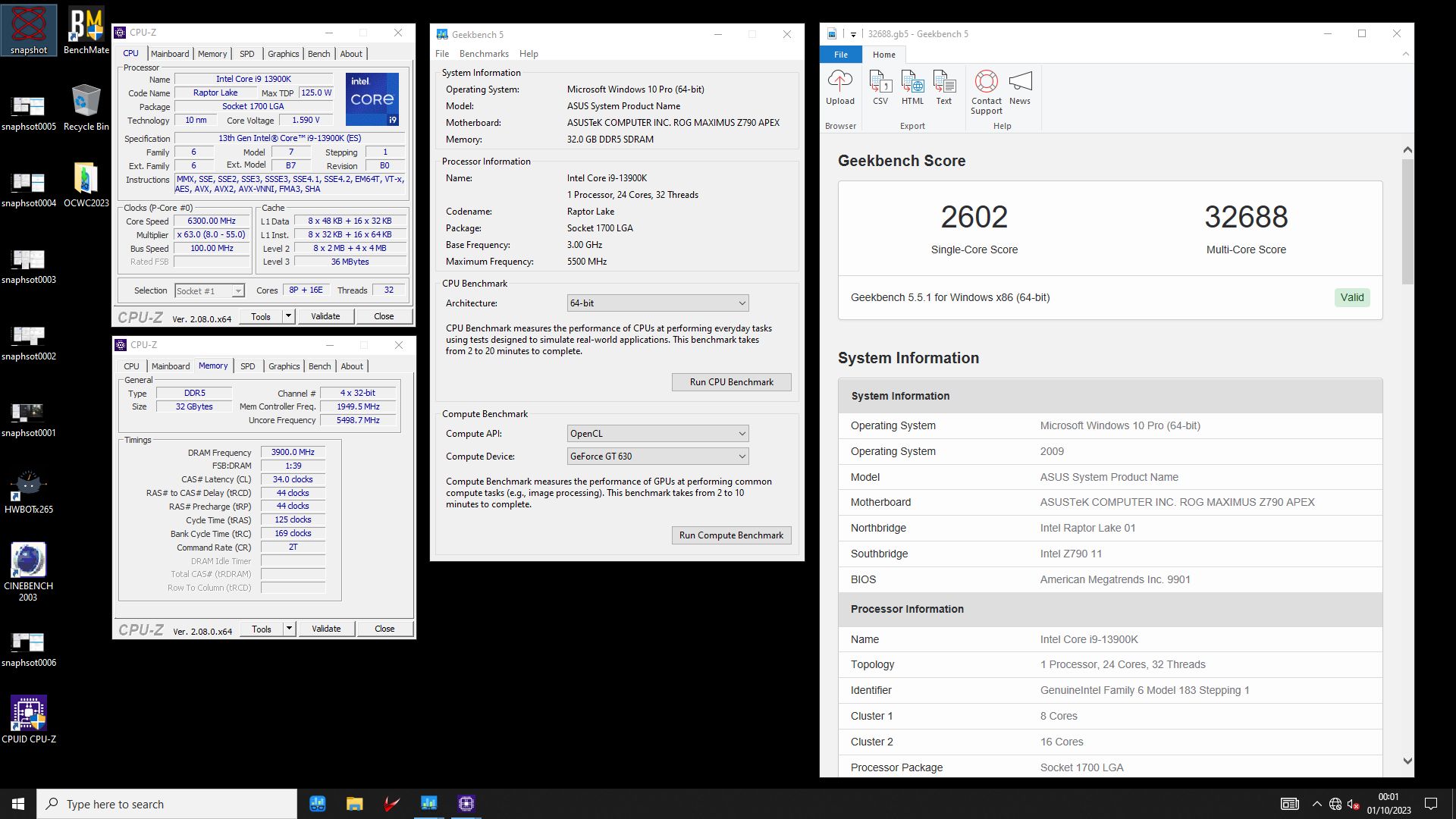Select the Bench tab in top CPU-Z
The height and width of the screenshot is (819, 1456).
[x=318, y=54]
